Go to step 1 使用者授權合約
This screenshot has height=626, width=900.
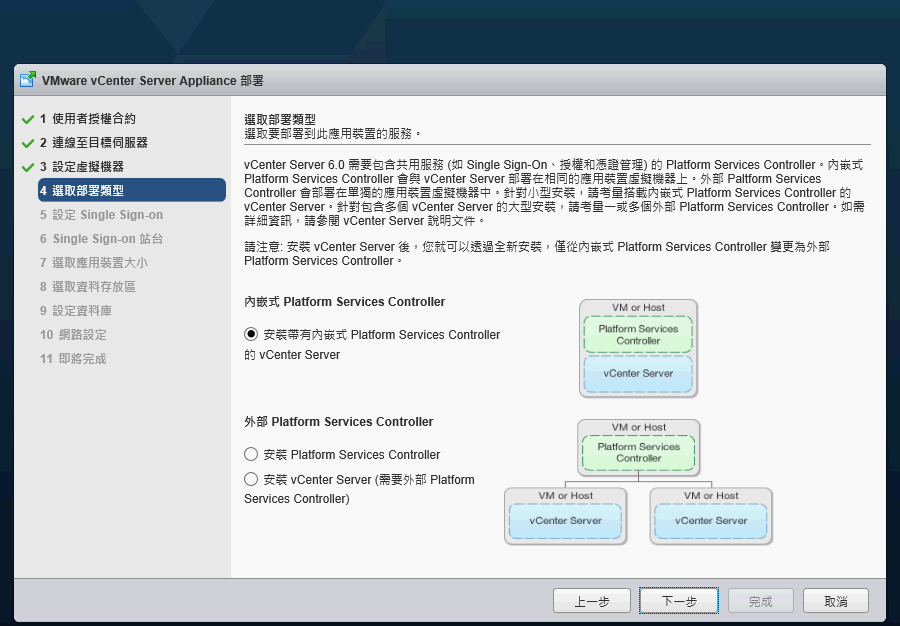coord(88,119)
